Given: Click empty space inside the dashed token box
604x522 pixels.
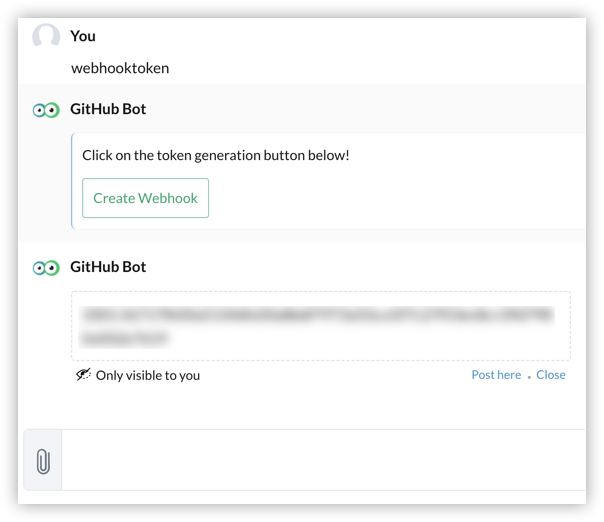Looking at the screenshot, I should pos(400,343).
